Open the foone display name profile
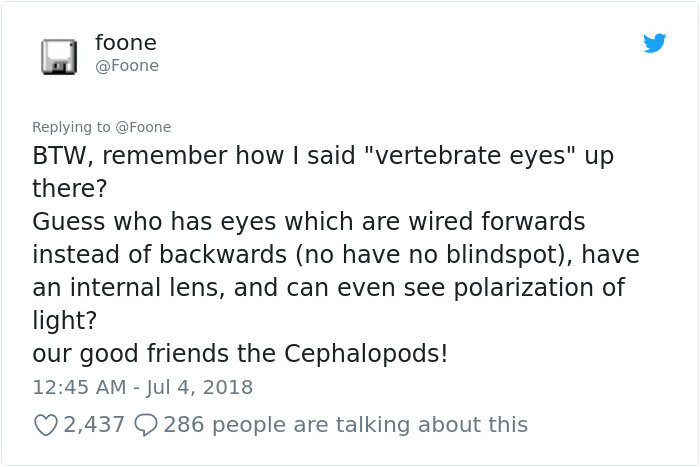The width and height of the screenshot is (700, 467). [x=126, y=43]
